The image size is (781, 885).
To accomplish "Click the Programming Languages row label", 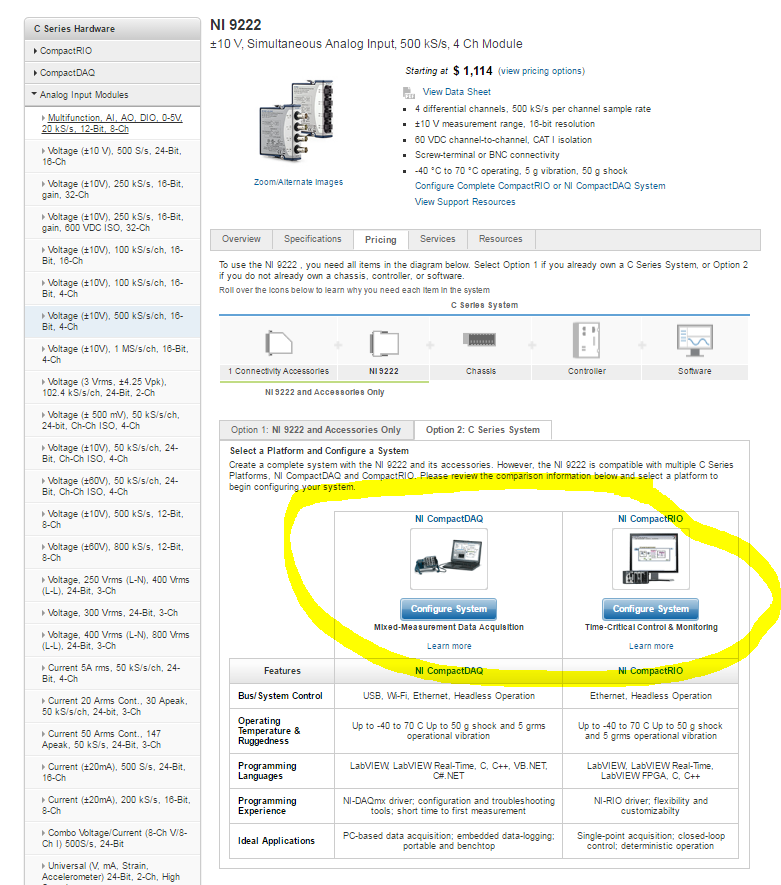I will coord(267,771).
